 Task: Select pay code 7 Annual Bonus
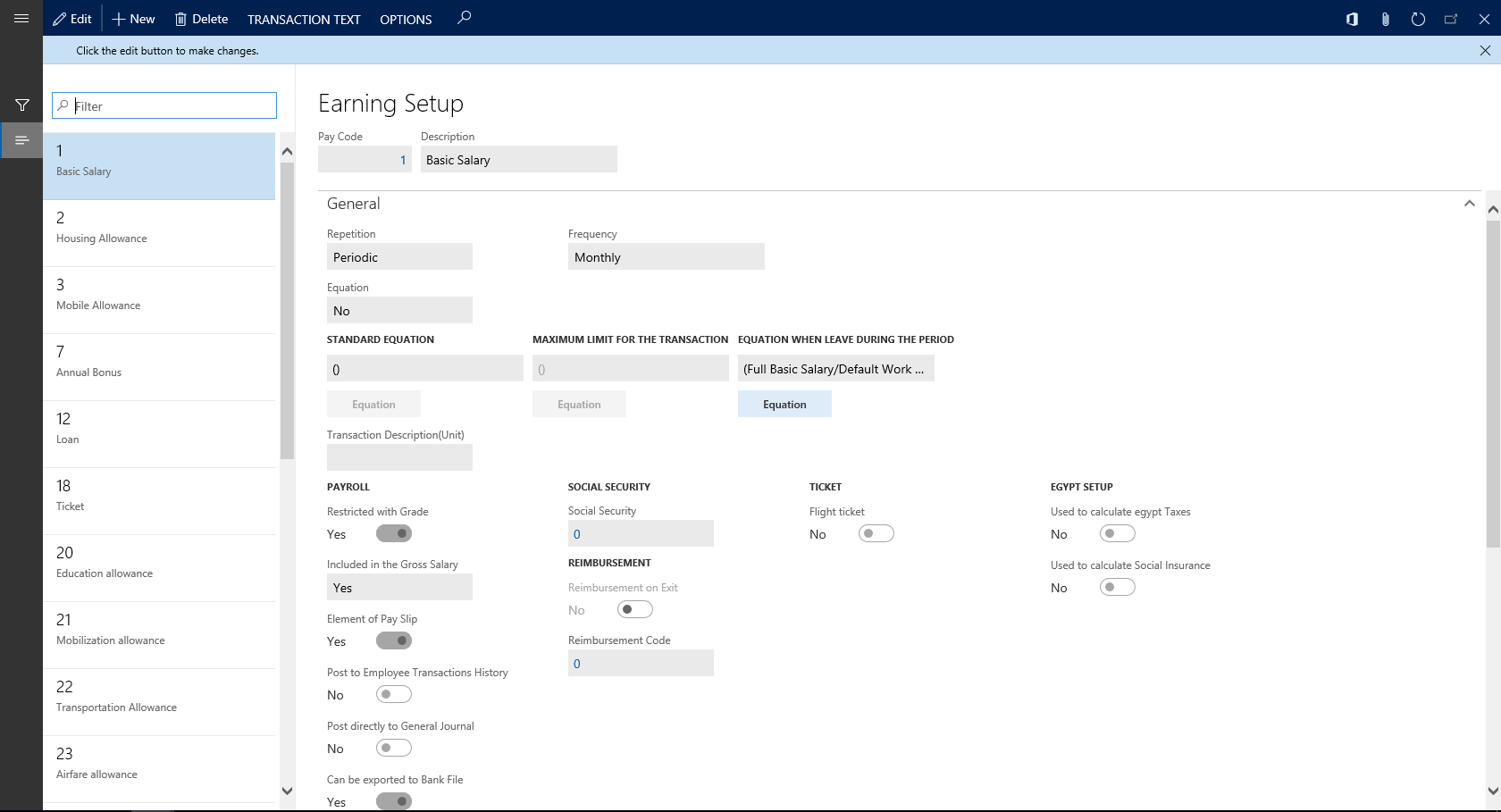click(159, 367)
